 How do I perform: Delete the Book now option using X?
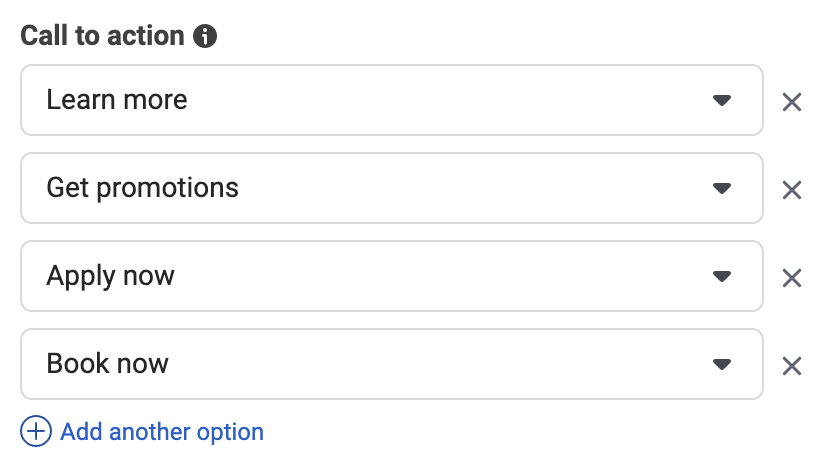[792, 366]
